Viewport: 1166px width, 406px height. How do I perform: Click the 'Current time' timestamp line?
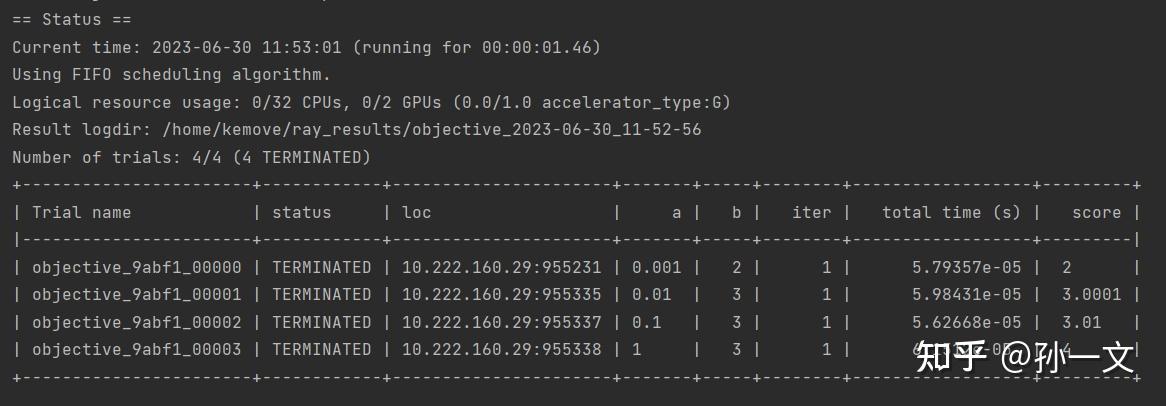point(306,47)
